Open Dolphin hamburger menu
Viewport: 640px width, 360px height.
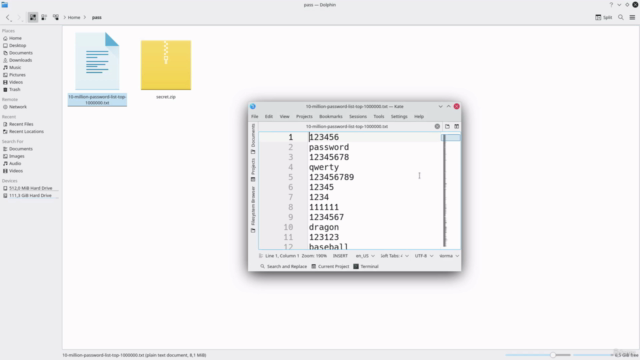[632, 18]
